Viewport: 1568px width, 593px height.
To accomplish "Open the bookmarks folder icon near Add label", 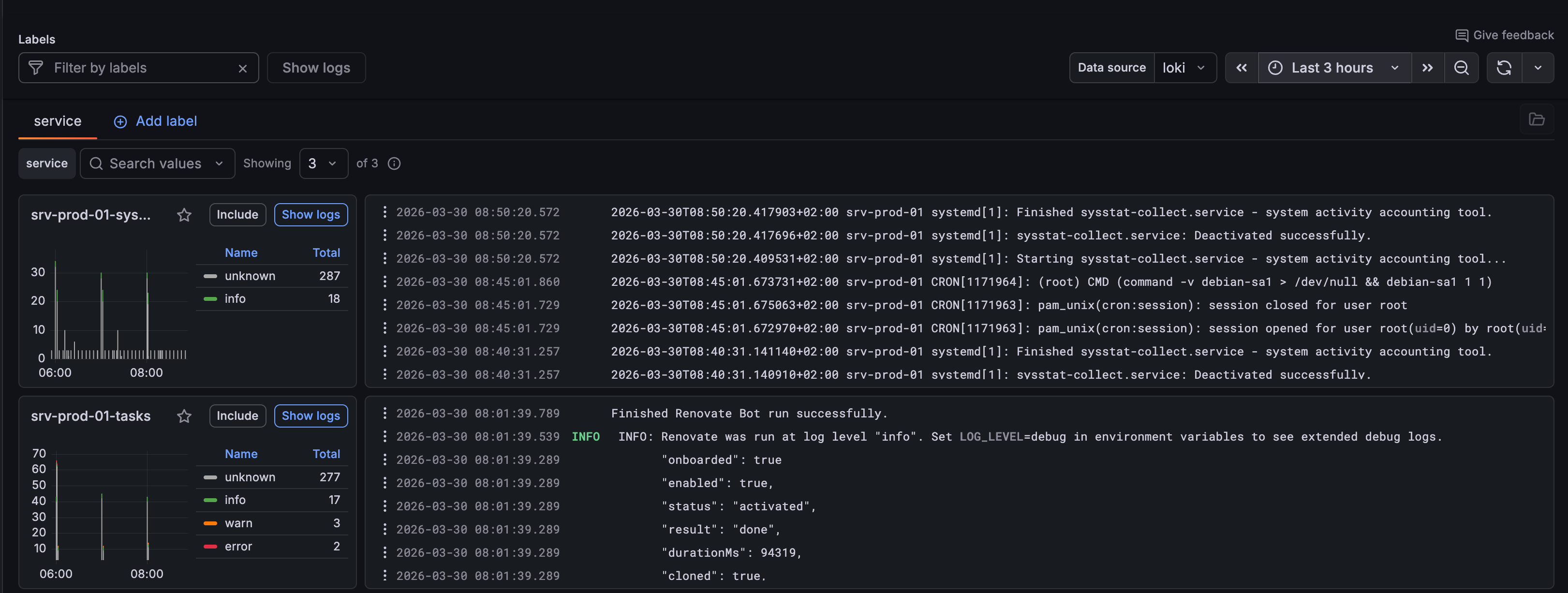I will (x=1537, y=120).
